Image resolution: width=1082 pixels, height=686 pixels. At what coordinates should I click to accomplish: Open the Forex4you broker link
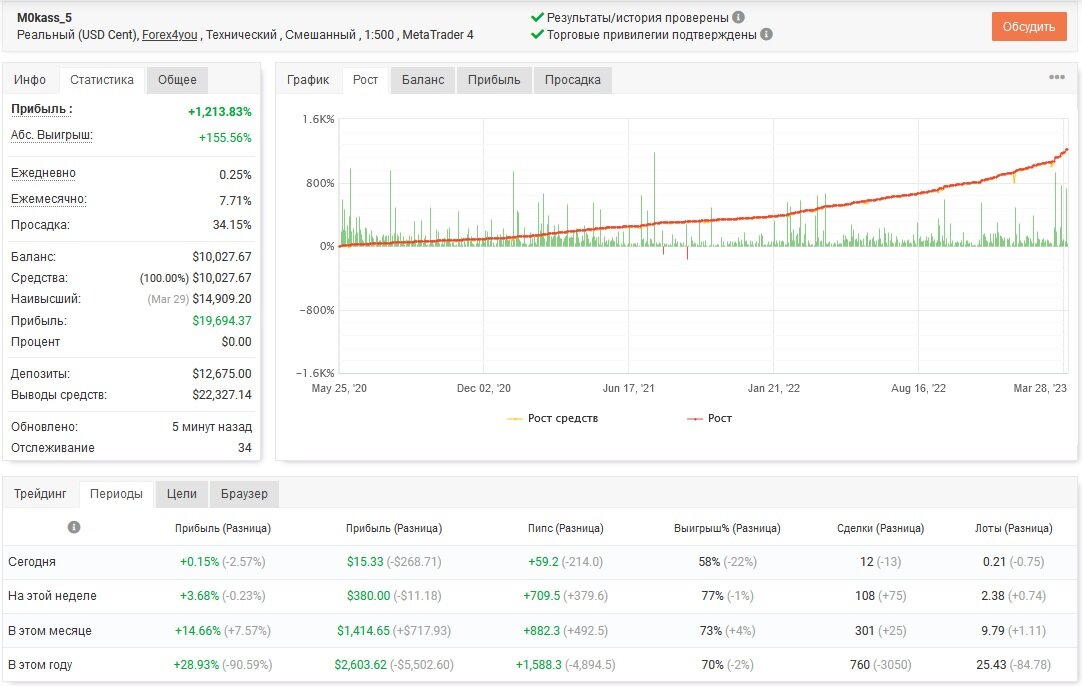point(170,35)
